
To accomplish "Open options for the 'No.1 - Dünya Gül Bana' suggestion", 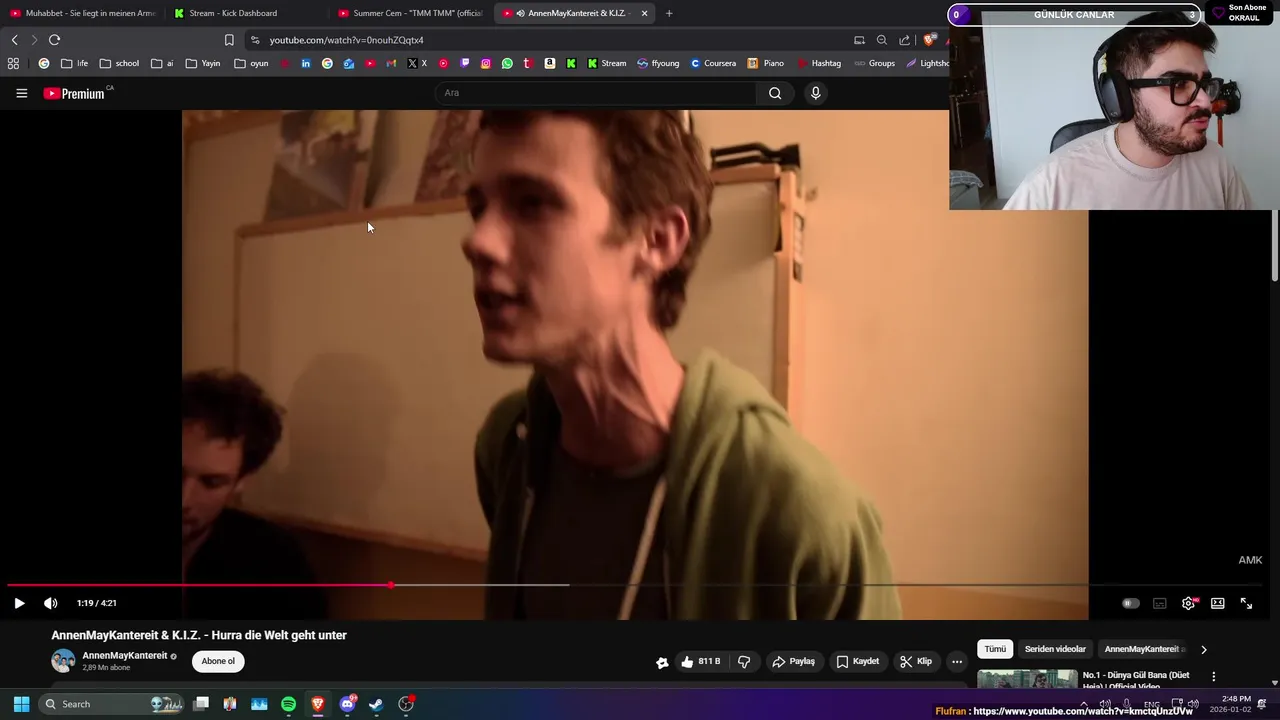I will click(1214, 677).
